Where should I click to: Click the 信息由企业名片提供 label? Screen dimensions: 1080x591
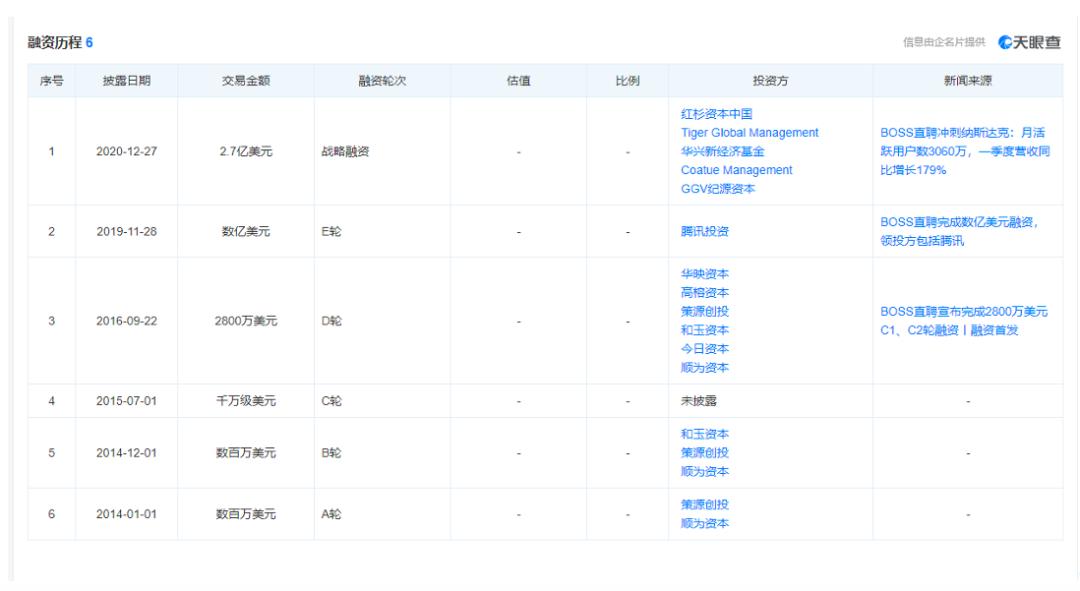pos(944,42)
